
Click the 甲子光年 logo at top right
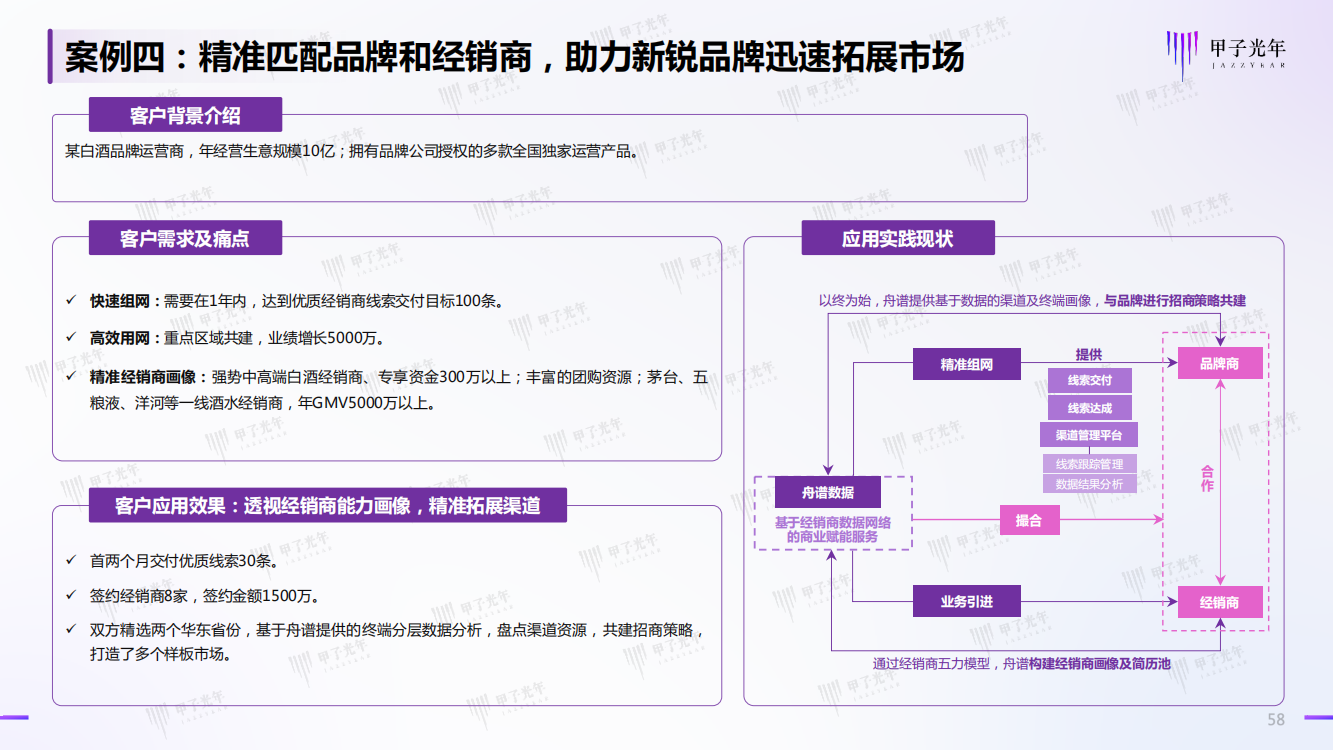pyautogui.click(x=1225, y=53)
